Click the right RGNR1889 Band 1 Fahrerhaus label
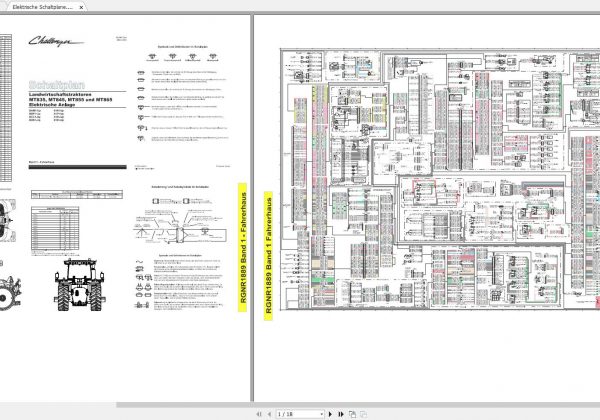Screen dimensions: 600x420 (x=268, y=256)
